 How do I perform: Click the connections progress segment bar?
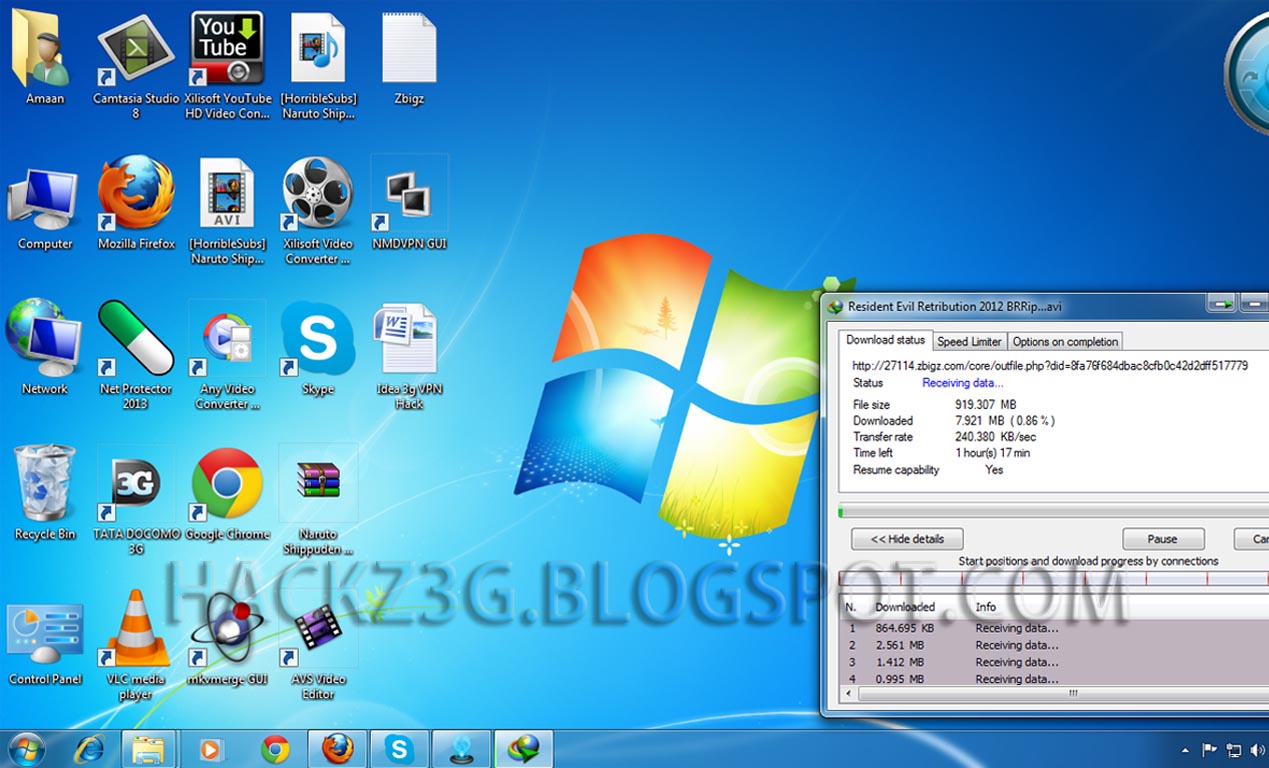pos(1053,579)
